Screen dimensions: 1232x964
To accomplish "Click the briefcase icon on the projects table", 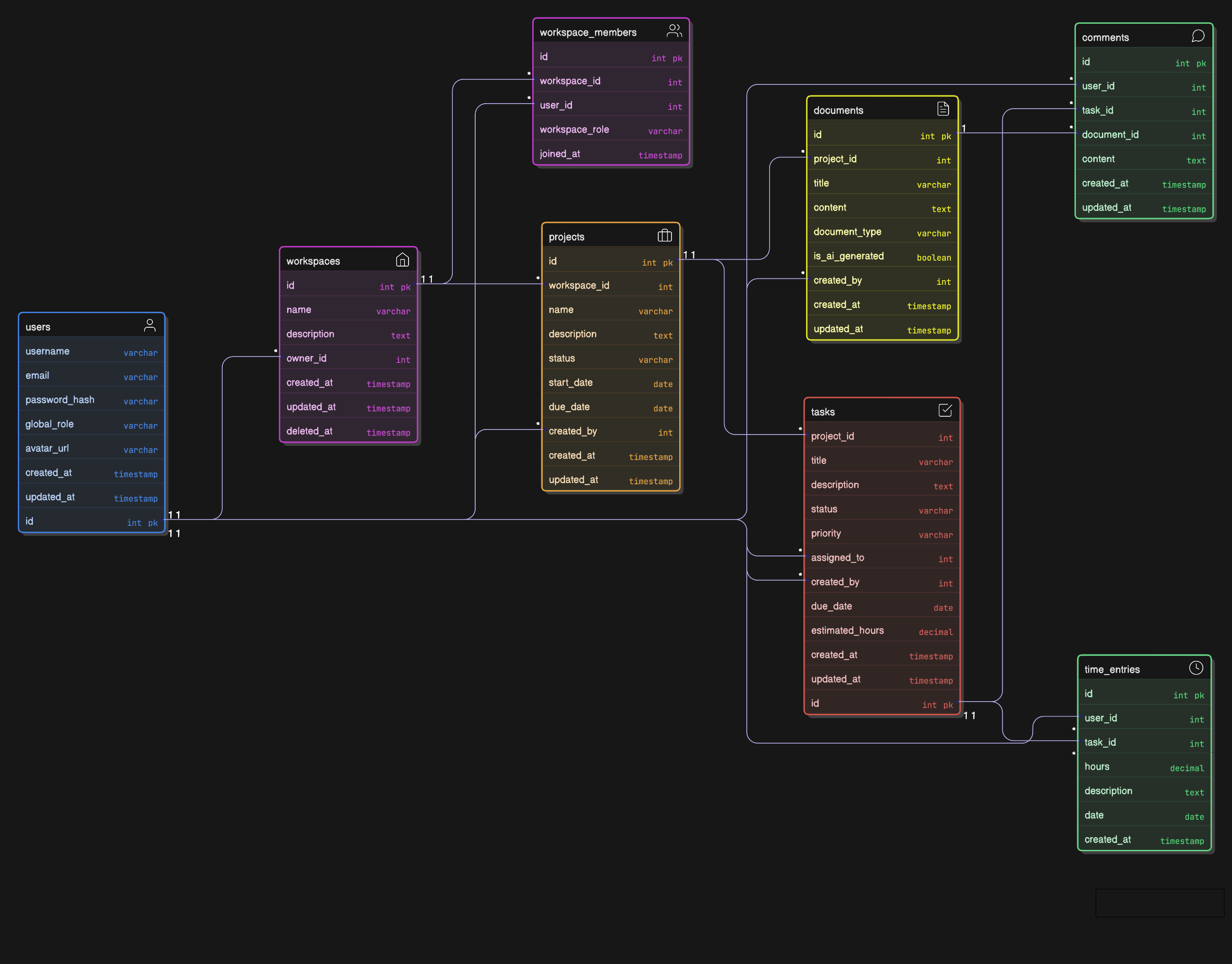I will tap(665, 236).
